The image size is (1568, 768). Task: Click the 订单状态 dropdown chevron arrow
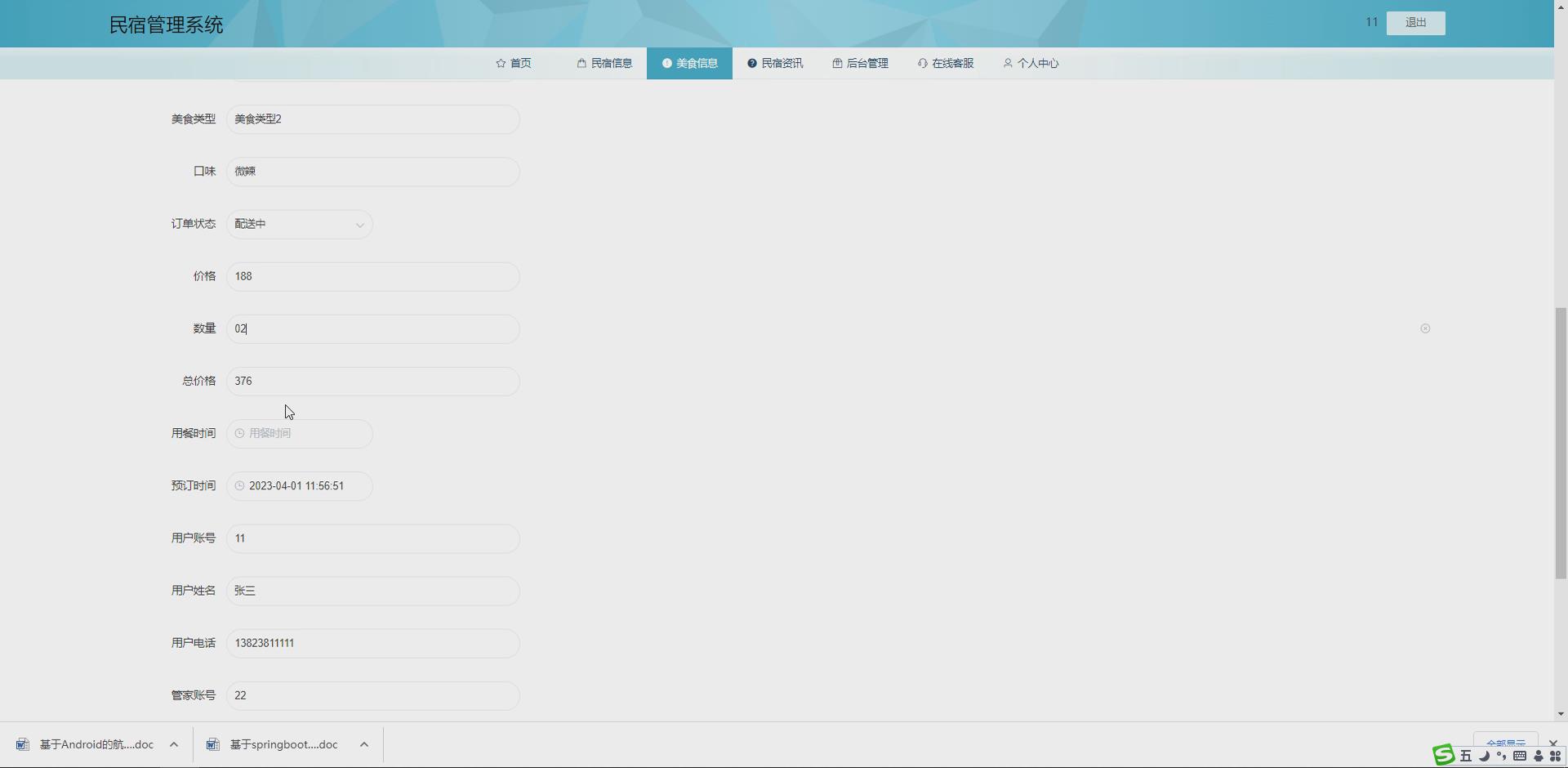point(359,225)
